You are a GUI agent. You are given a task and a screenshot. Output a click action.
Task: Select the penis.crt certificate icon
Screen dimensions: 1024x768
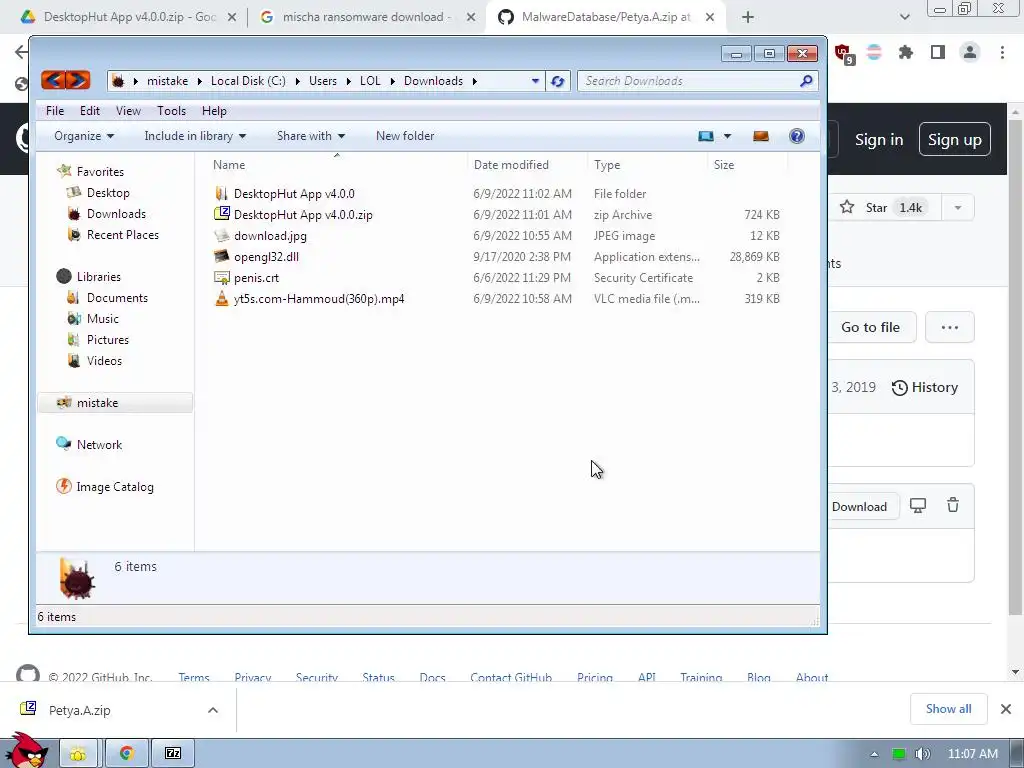tap(221, 278)
